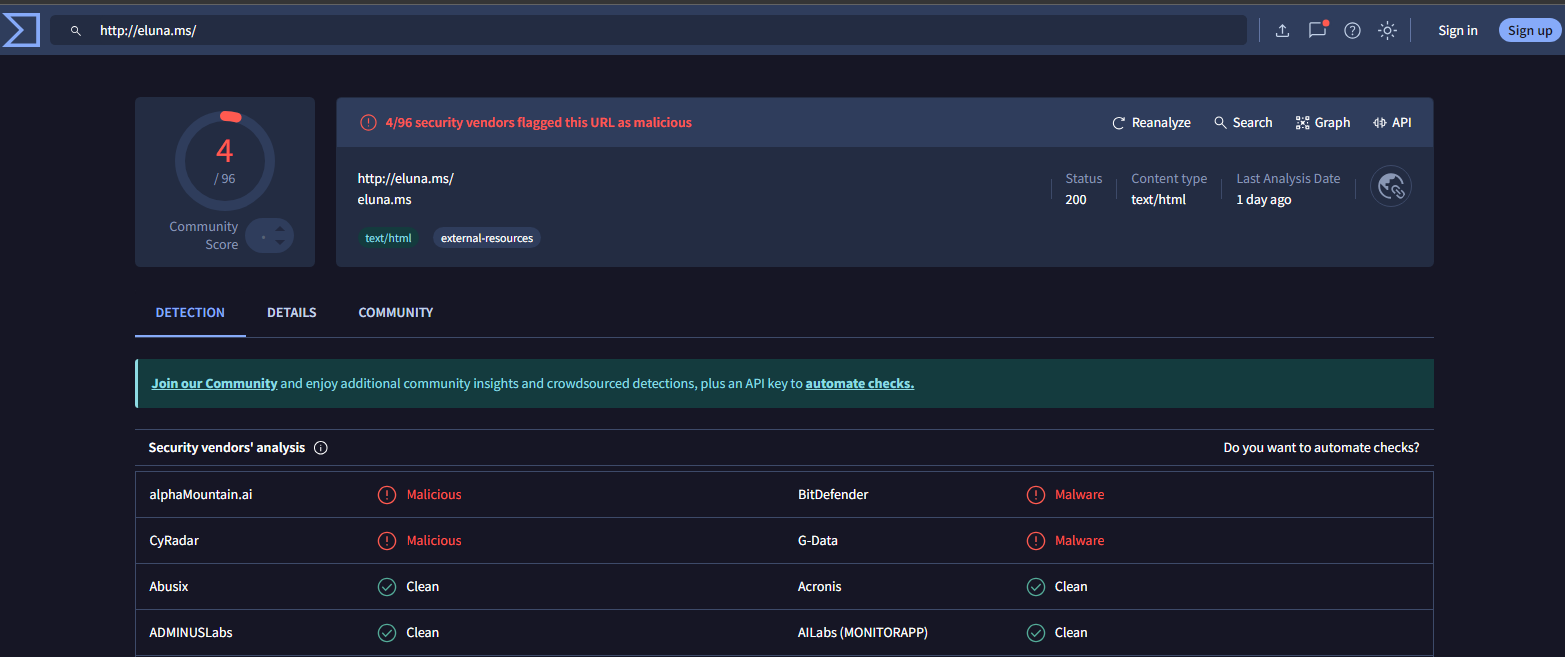This screenshot has width=1565, height=657.
Task: Click the Search button in the header
Action: click(1243, 123)
